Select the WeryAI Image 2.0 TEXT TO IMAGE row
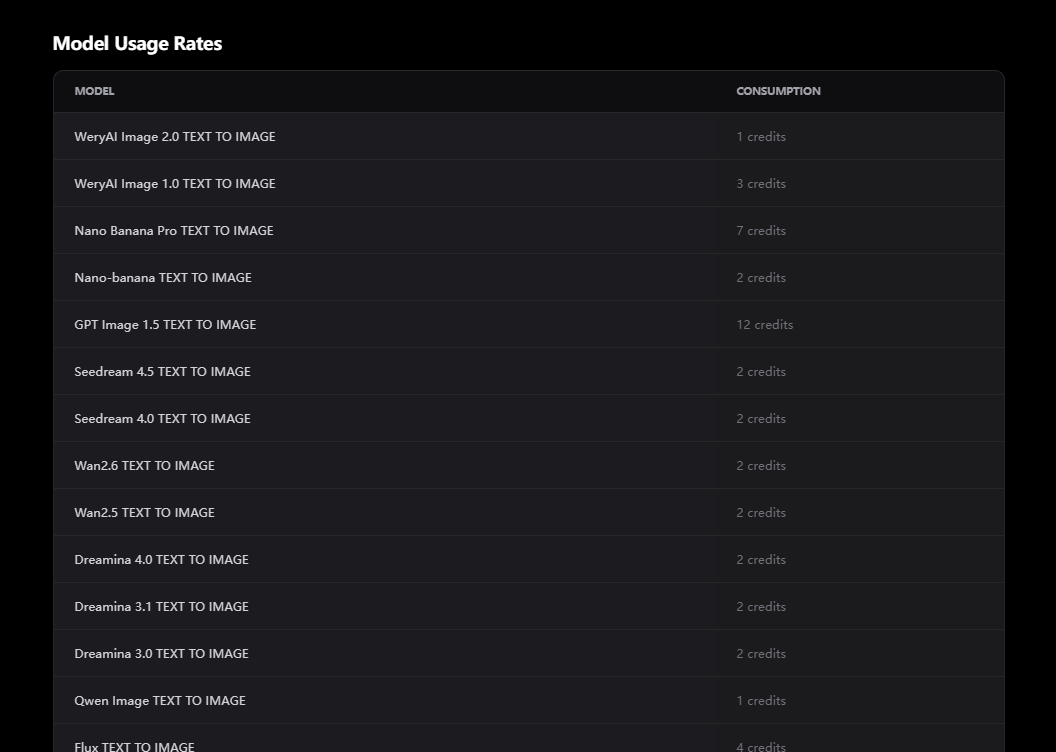The image size is (1056, 752). click(529, 136)
